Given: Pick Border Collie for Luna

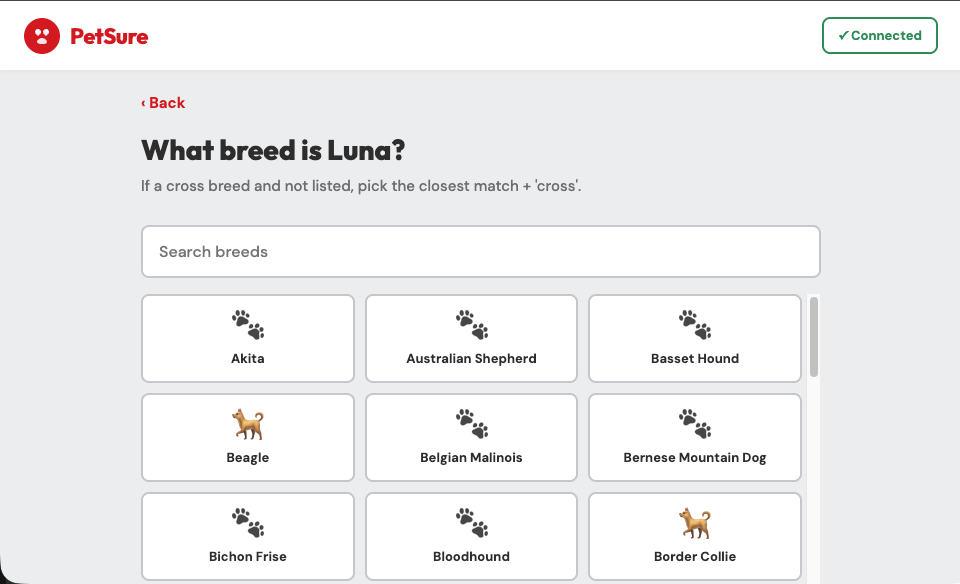Looking at the screenshot, I should (x=694, y=536).
